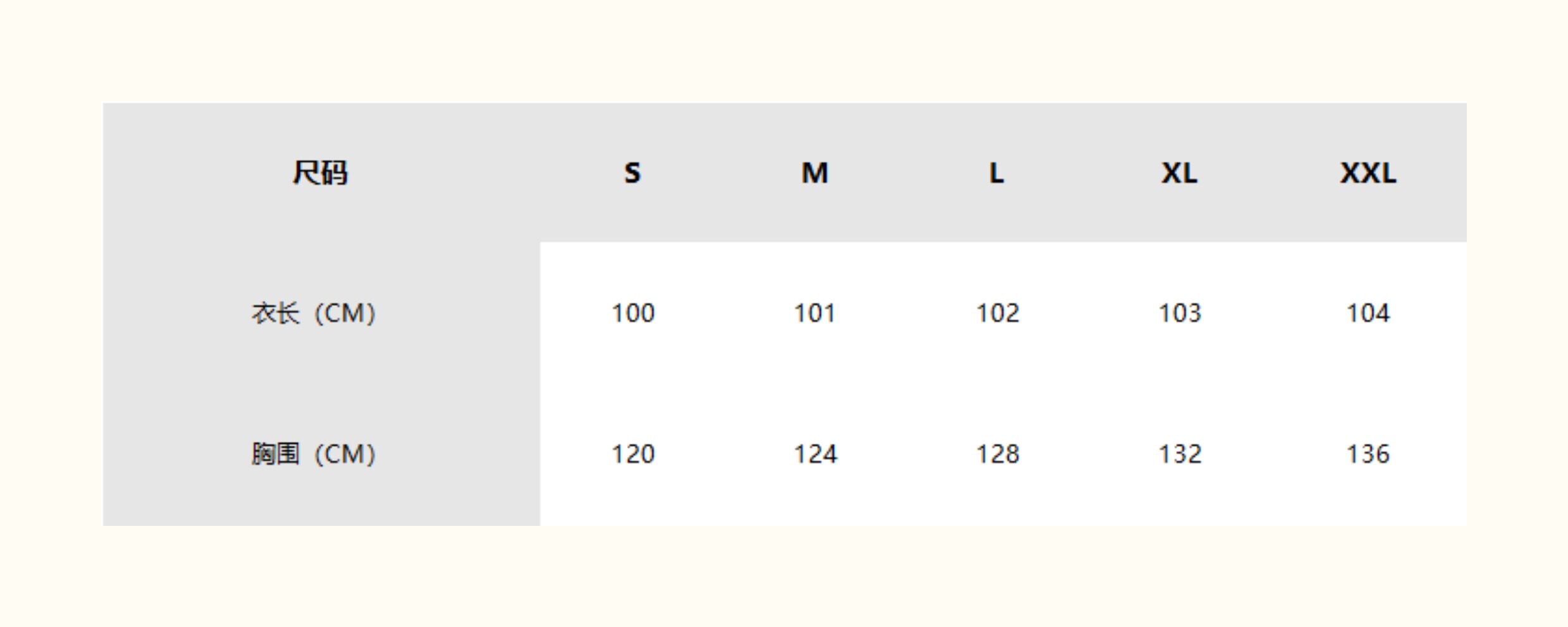Screen dimensions: 1568x627
Task: Click the 尺码 header cell
Action: coord(320,173)
